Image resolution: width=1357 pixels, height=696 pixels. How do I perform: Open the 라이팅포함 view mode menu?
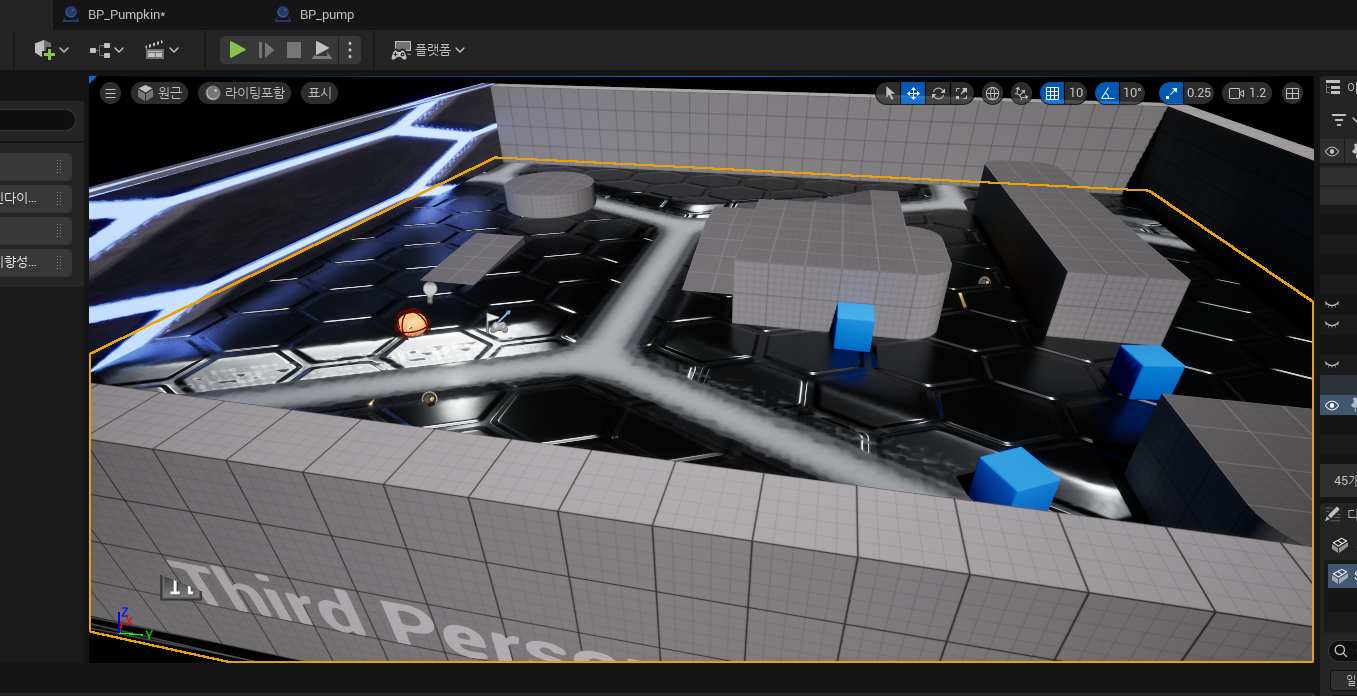click(246, 93)
